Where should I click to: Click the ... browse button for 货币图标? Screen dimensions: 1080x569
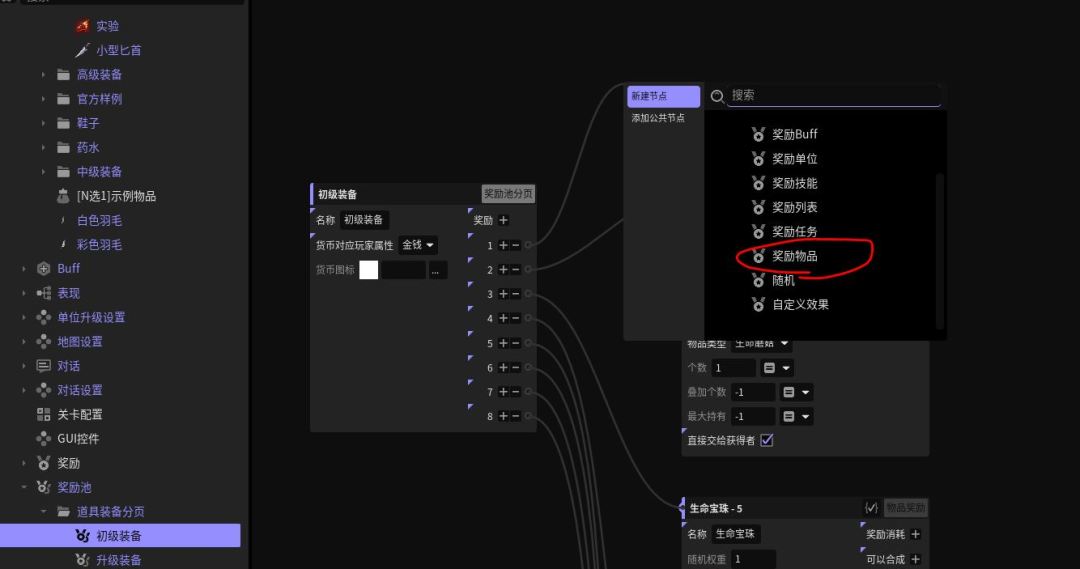(435, 270)
